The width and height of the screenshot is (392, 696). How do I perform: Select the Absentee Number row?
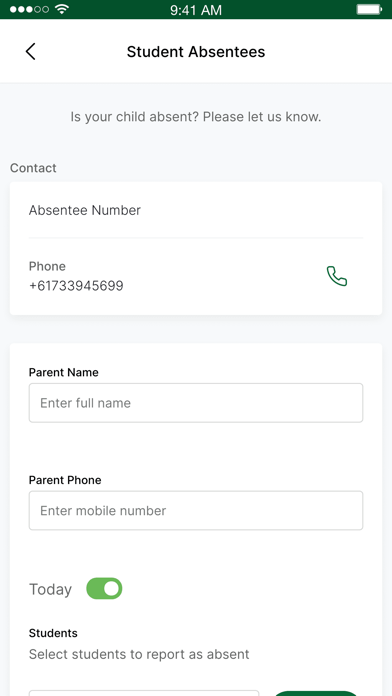[196, 210]
